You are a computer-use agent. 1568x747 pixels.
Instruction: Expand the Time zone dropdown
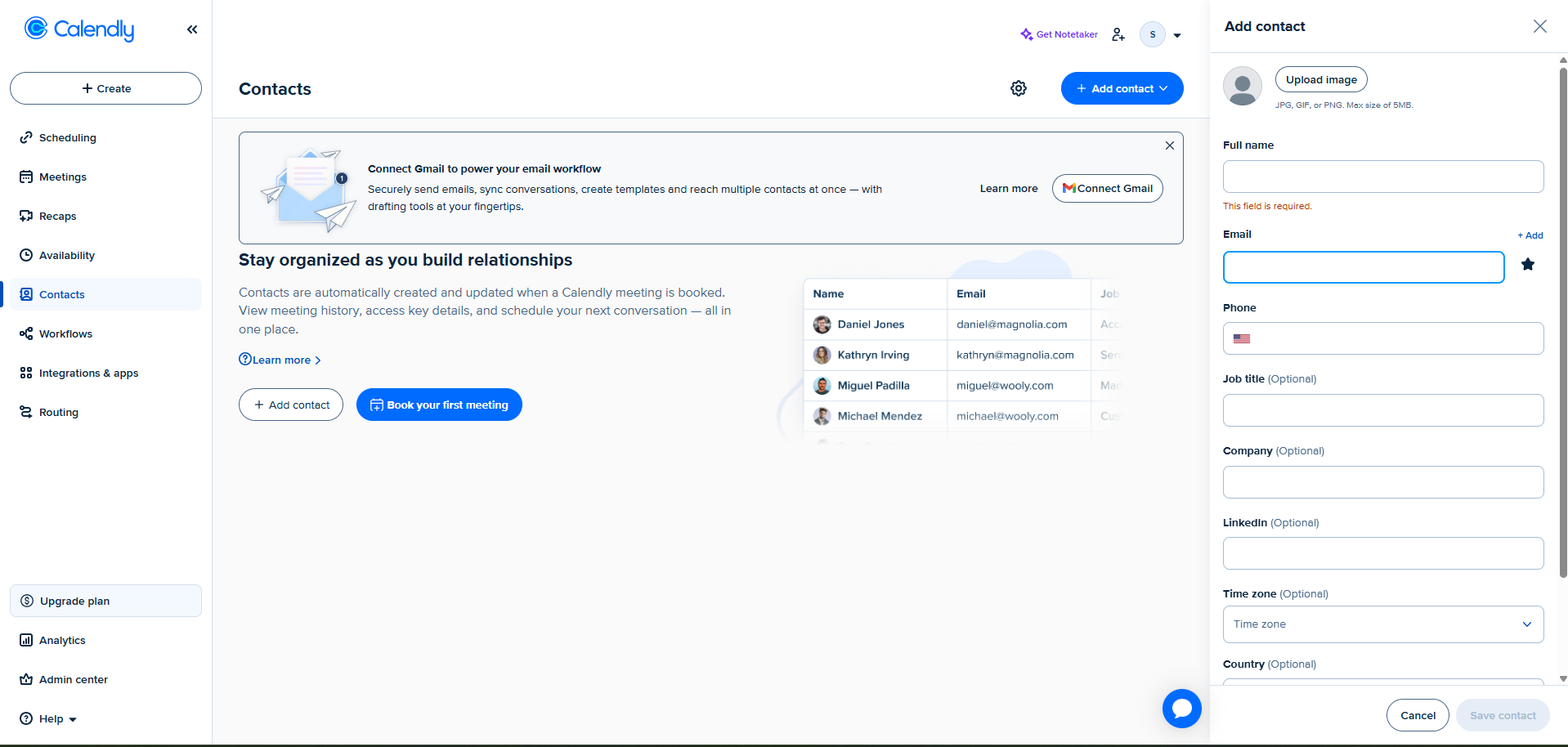(x=1383, y=624)
